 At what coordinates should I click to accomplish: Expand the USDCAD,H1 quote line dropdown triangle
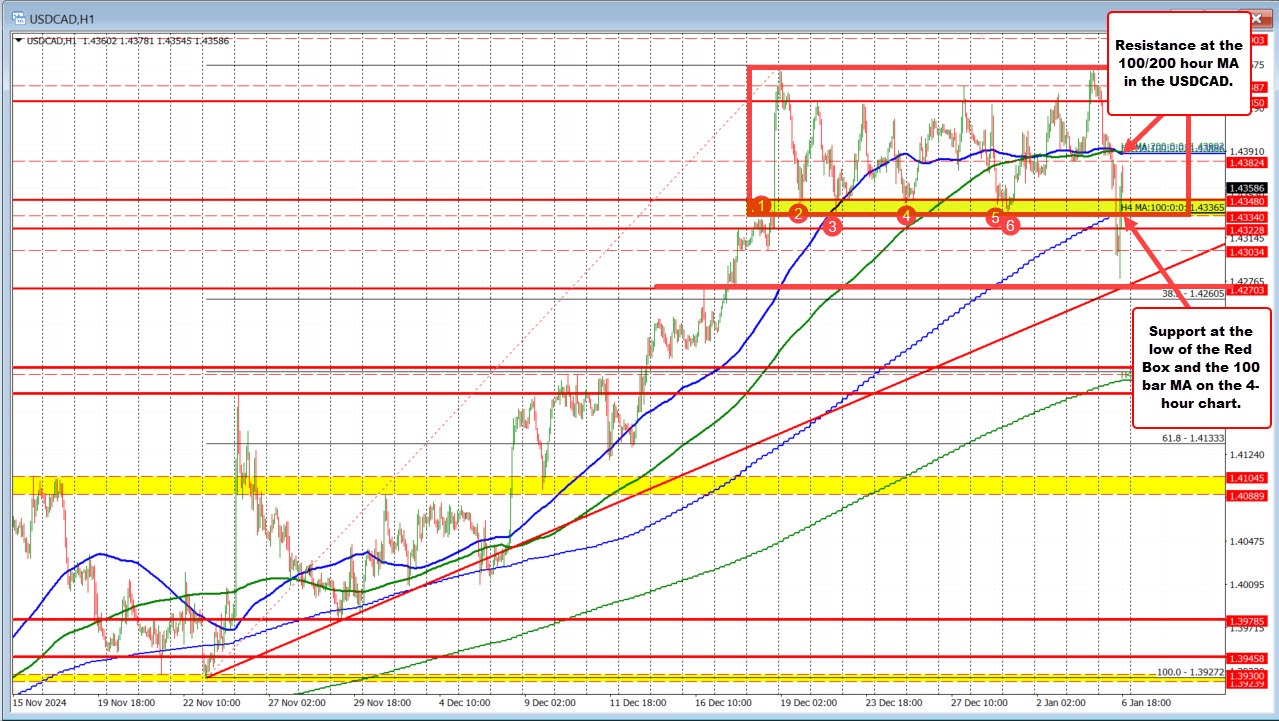coord(18,41)
